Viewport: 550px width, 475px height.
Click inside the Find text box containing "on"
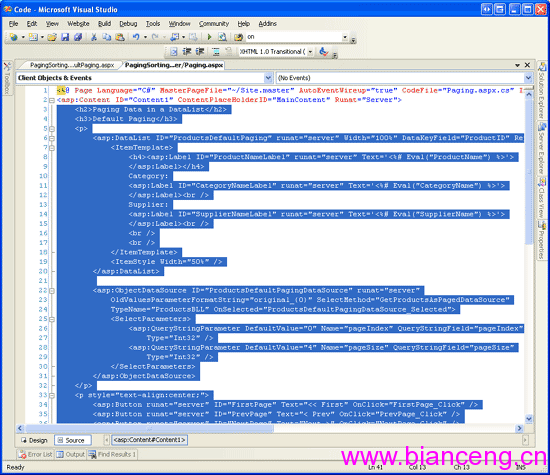tap(294, 37)
